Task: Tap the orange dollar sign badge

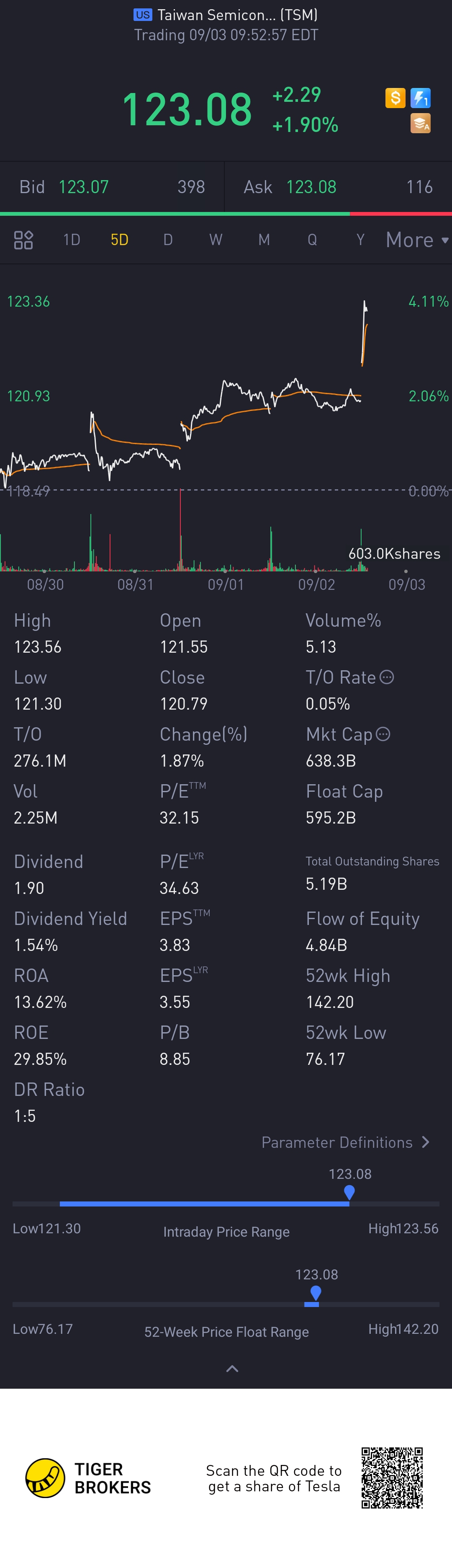Action: click(x=395, y=97)
